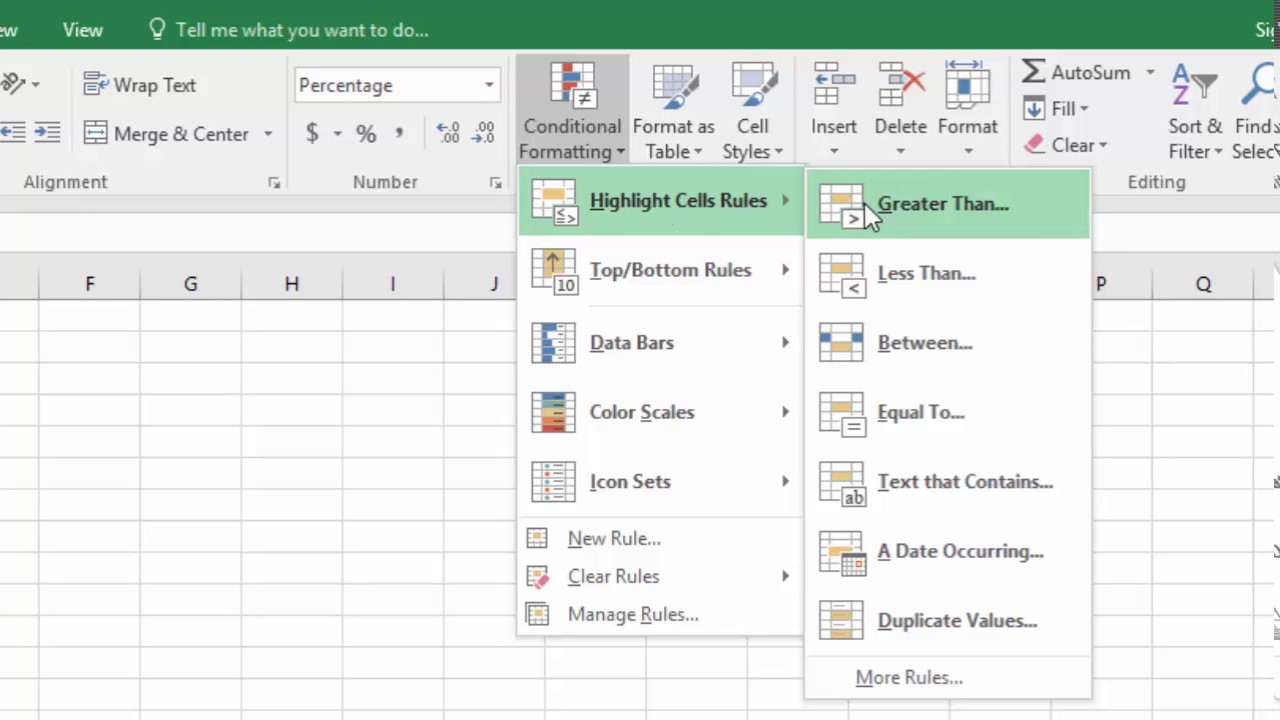Click the Merge & Center button
1280x720 pixels.
(168, 133)
